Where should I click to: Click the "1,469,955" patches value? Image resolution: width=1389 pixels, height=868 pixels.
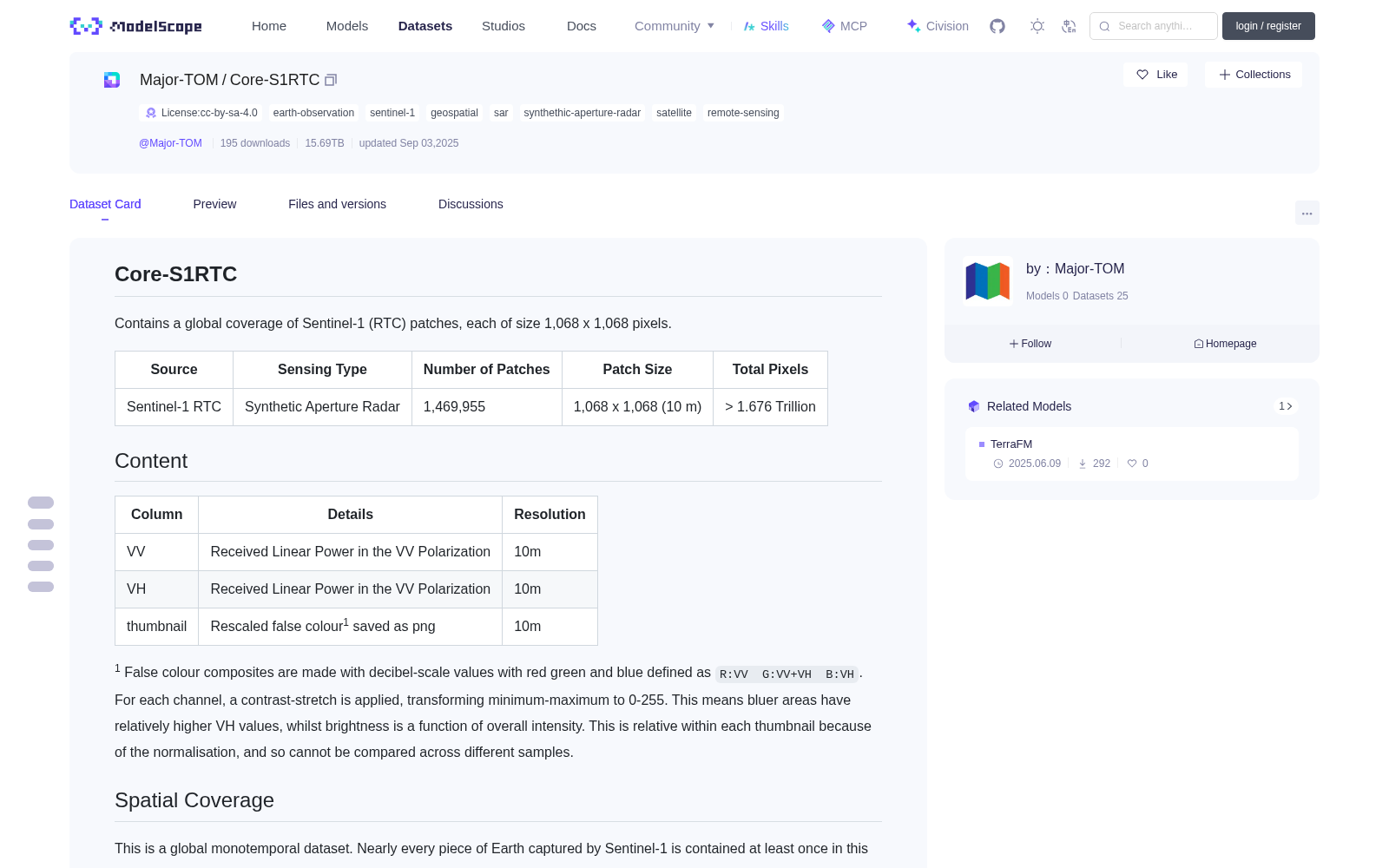487,407
